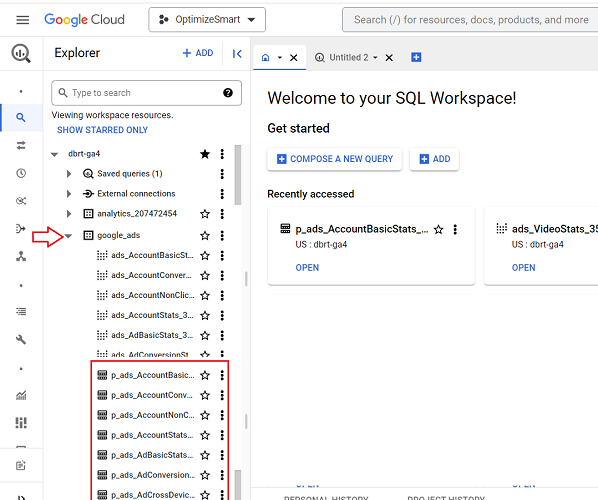Open more actions for analytics_207472454
The height and width of the screenshot is (500, 598).
coord(222,214)
